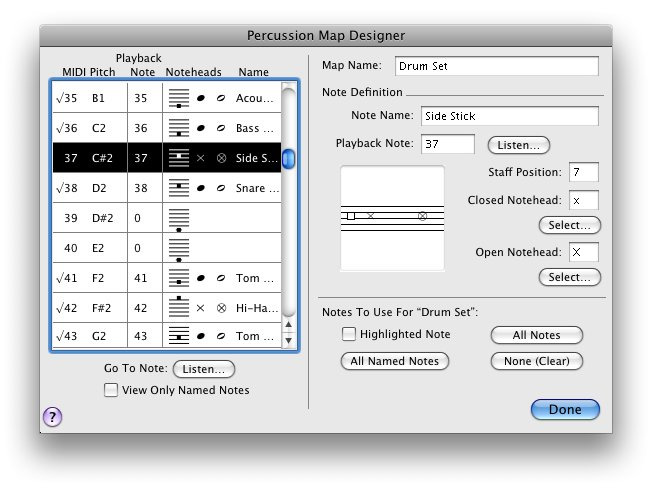This screenshot has width=652, height=488.
Task: Click the staff position icon in row 39 D#2
Action: (x=179, y=220)
